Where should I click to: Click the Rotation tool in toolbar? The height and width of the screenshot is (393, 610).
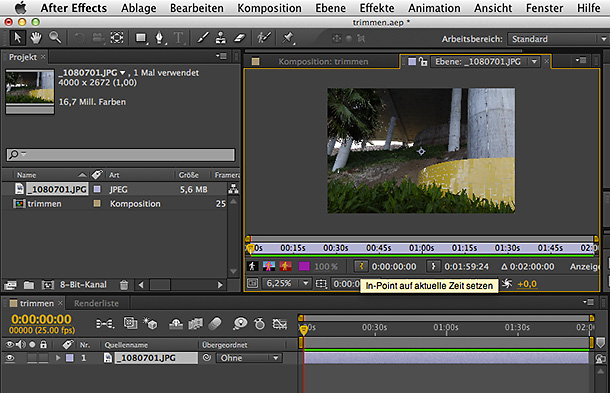79,38
